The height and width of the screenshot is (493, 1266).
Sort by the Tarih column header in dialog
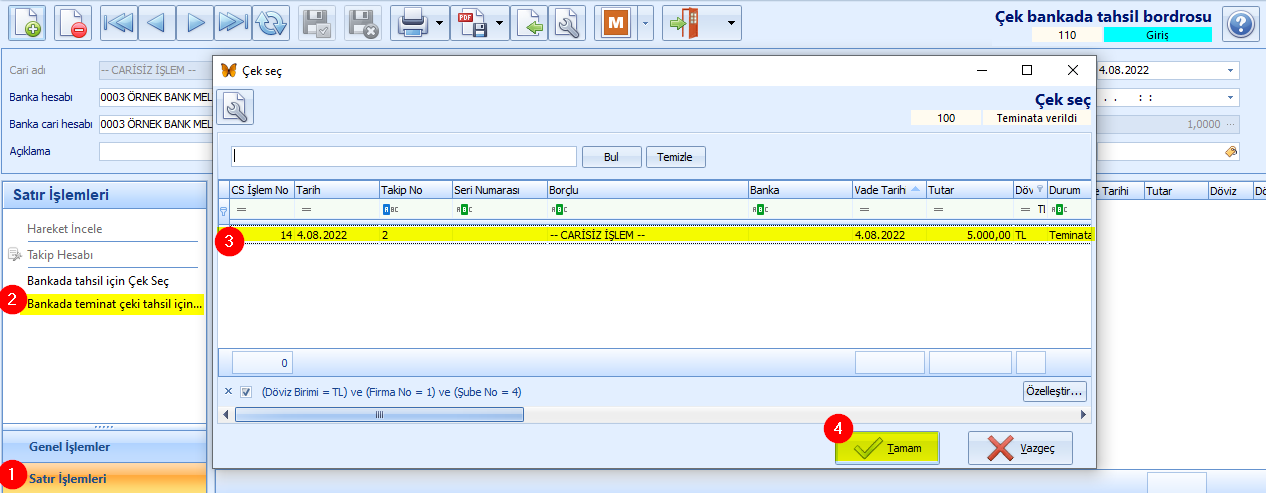(x=336, y=189)
